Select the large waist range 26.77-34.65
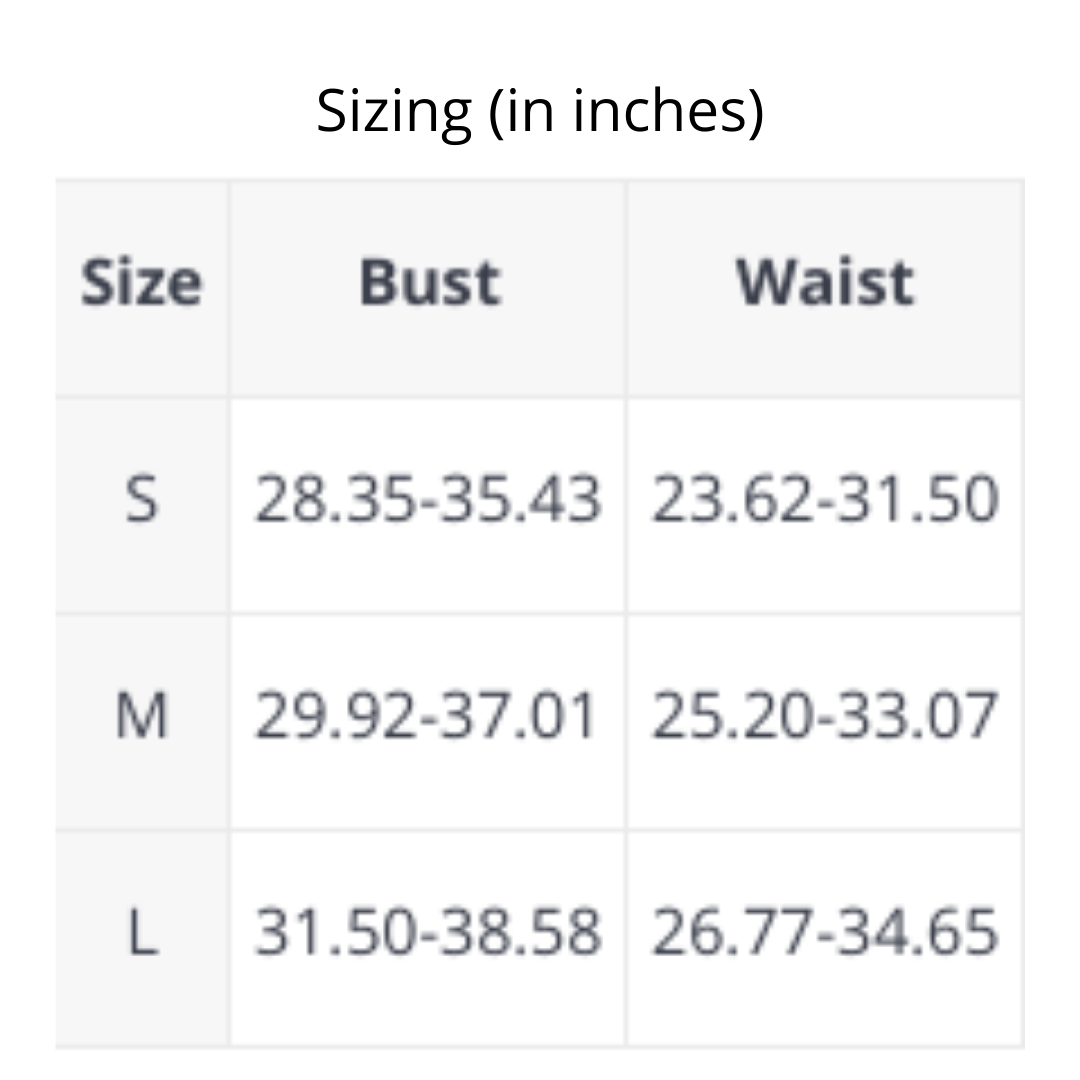The image size is (1080, 1080). tap(825, 933)
